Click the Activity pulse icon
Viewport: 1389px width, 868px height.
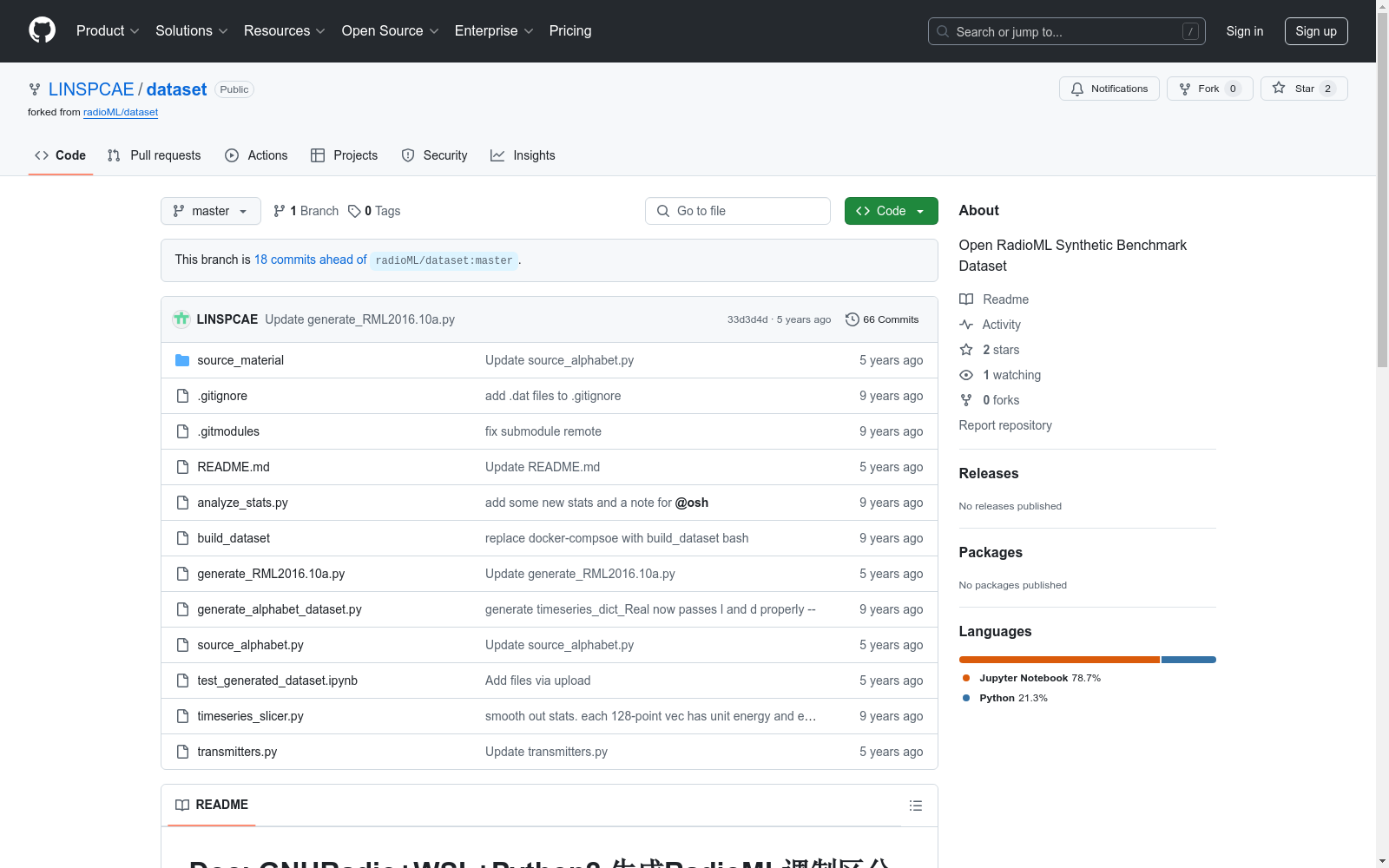pyautogui.click(x=966, y=325)
